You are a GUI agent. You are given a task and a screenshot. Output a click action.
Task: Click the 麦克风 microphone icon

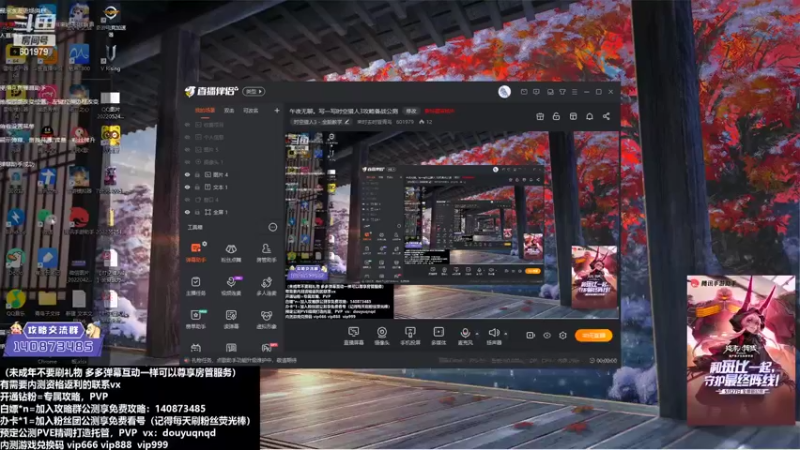coord(465,333)
